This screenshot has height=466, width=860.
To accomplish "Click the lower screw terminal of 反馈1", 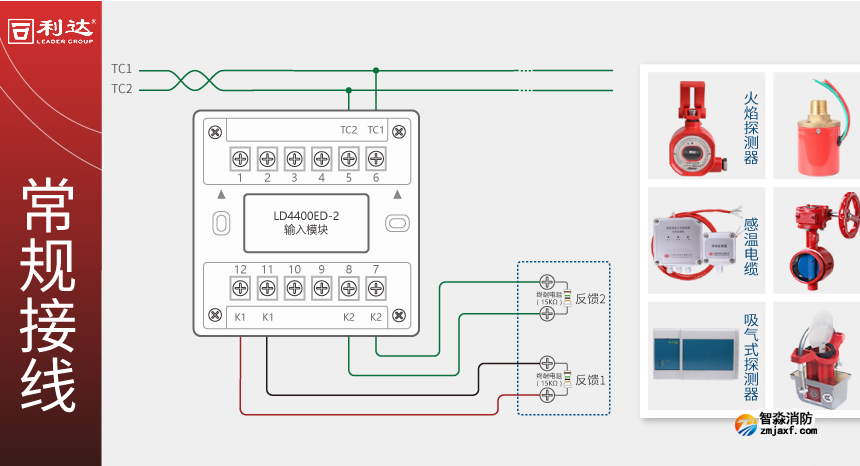I will click(x=547, y=396).
